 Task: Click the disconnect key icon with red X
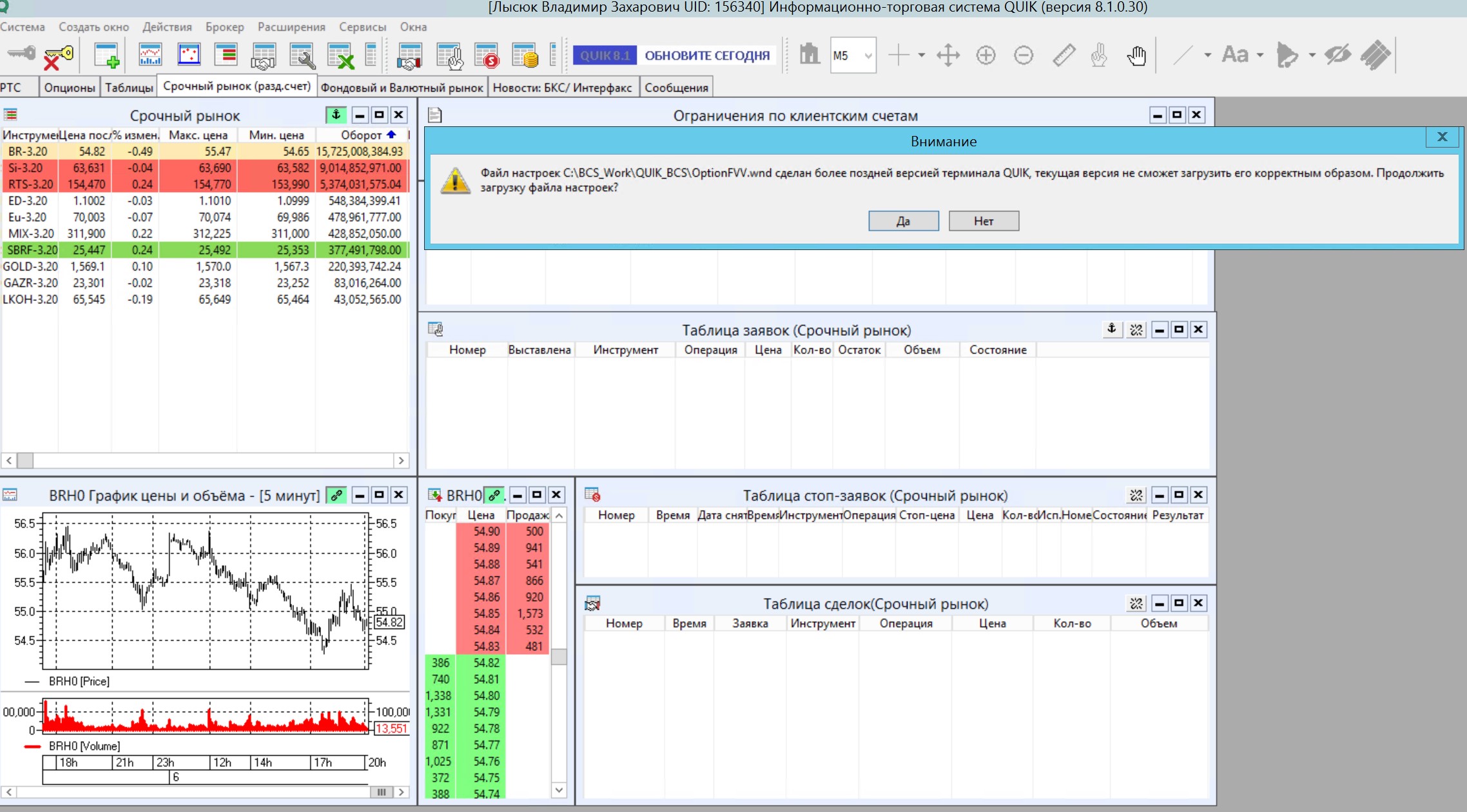(58, 56)
